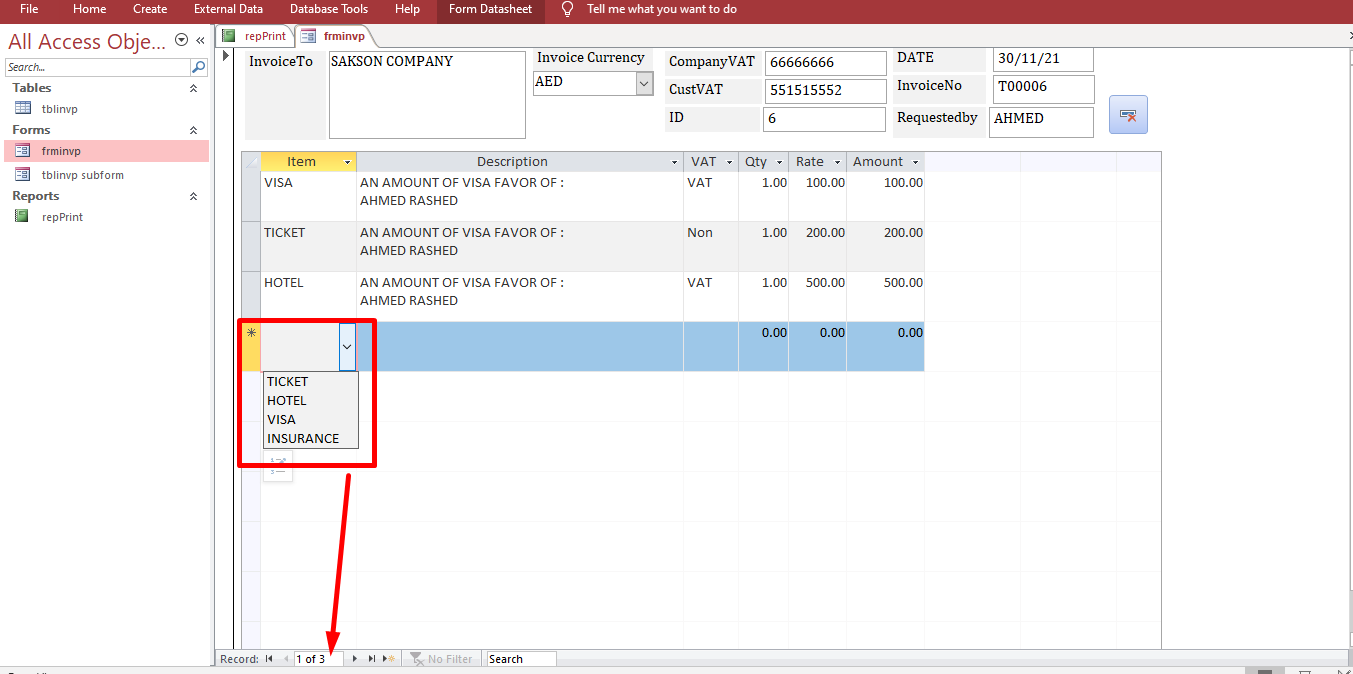The width and height of the screenshot is (1353, 674).
Task: Go to previous record navigation button
Action: 286,659
